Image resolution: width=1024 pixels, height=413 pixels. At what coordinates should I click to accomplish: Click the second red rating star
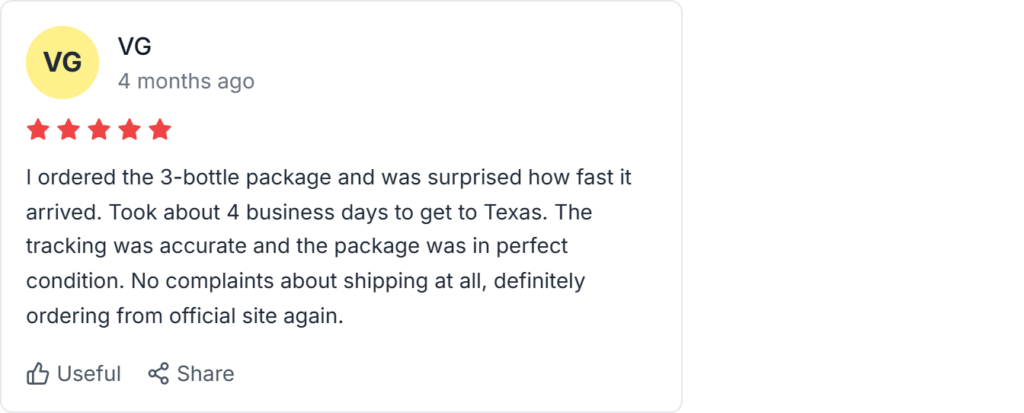click(x=68, y=130)
